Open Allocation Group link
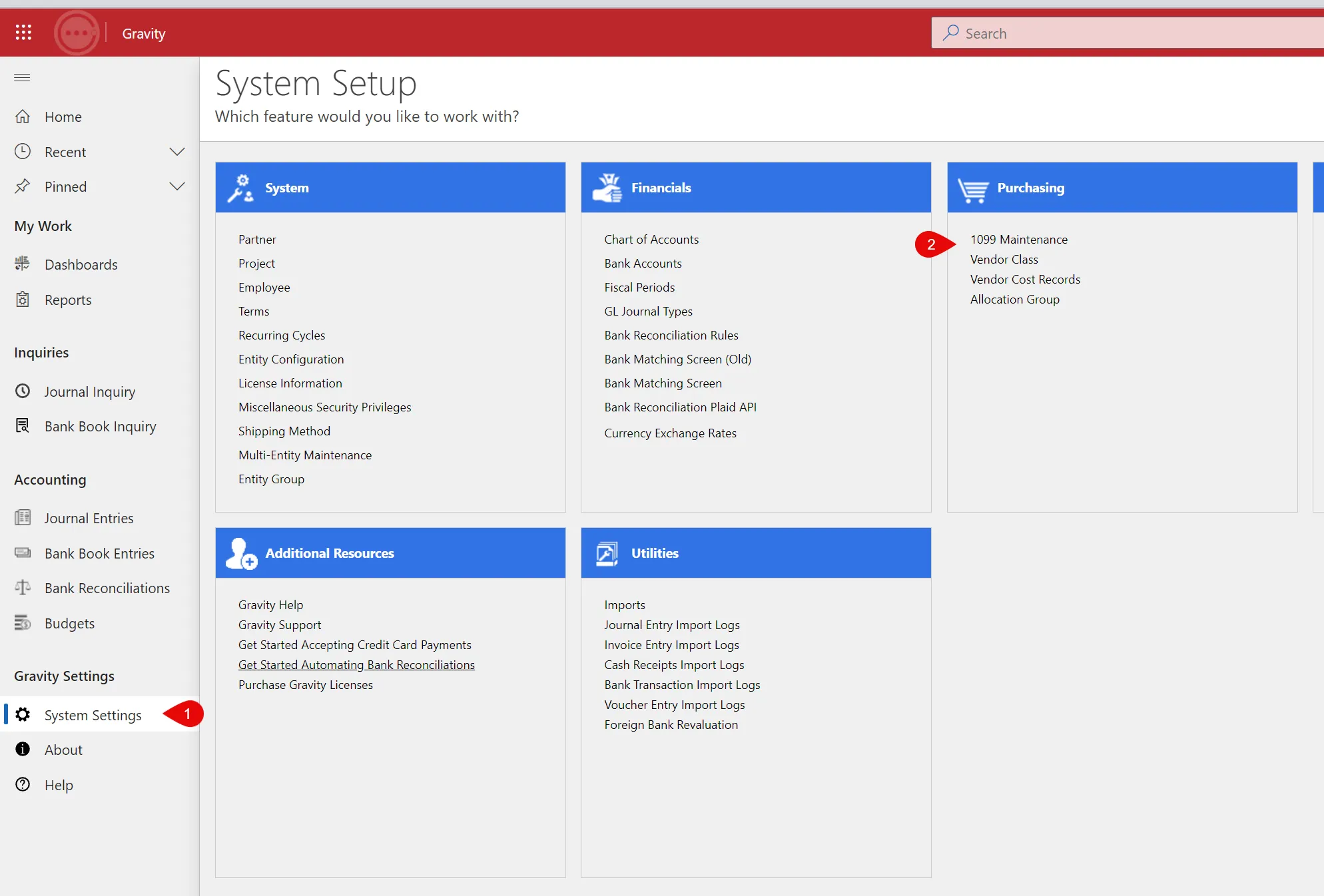This screenshot has width=1324, height=896. tap(1014, 299)
